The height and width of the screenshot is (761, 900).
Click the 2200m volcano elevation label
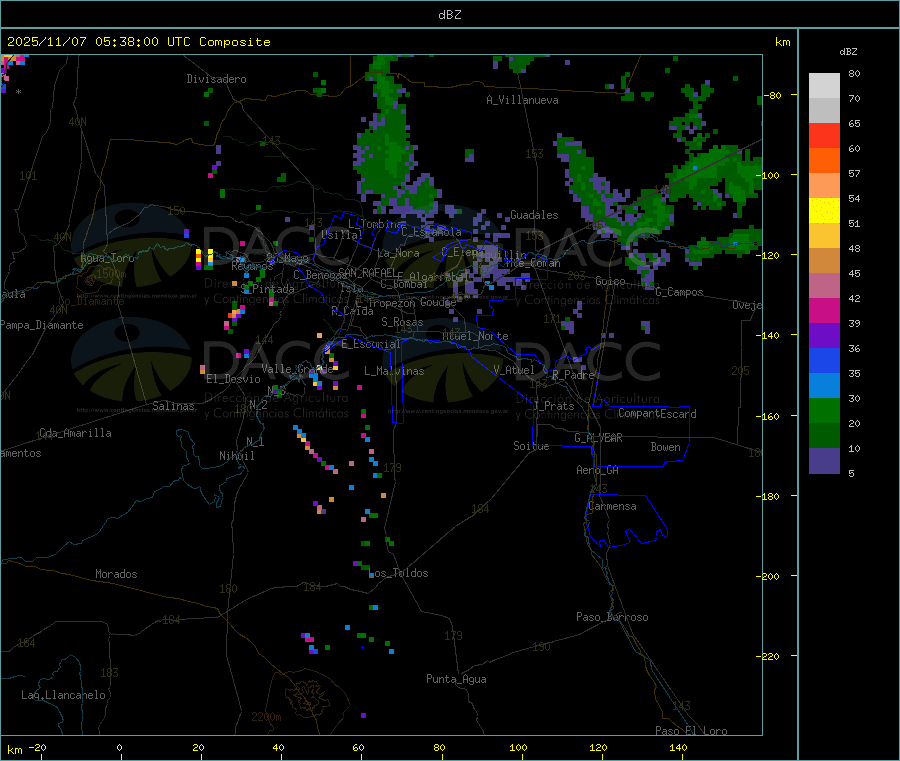click(x=266, y=717)
